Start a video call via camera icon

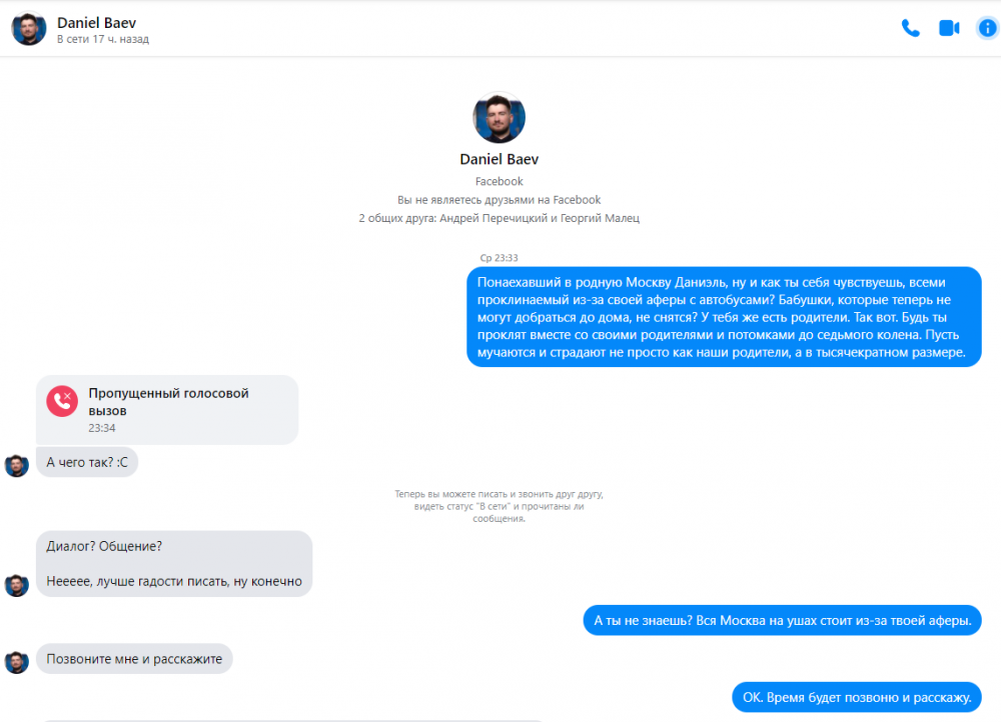949,28
